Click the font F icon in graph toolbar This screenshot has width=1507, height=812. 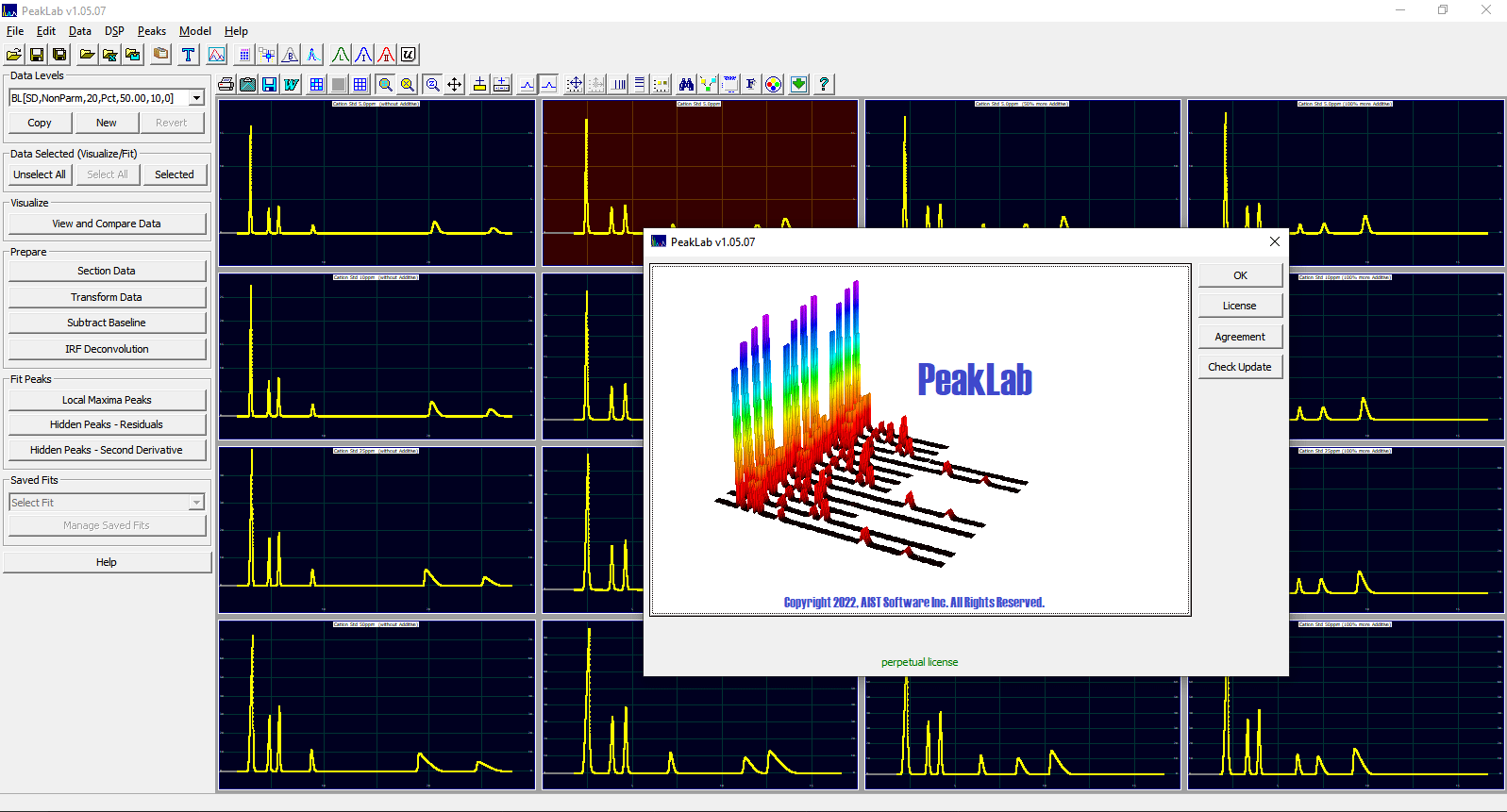click(750, 85)
